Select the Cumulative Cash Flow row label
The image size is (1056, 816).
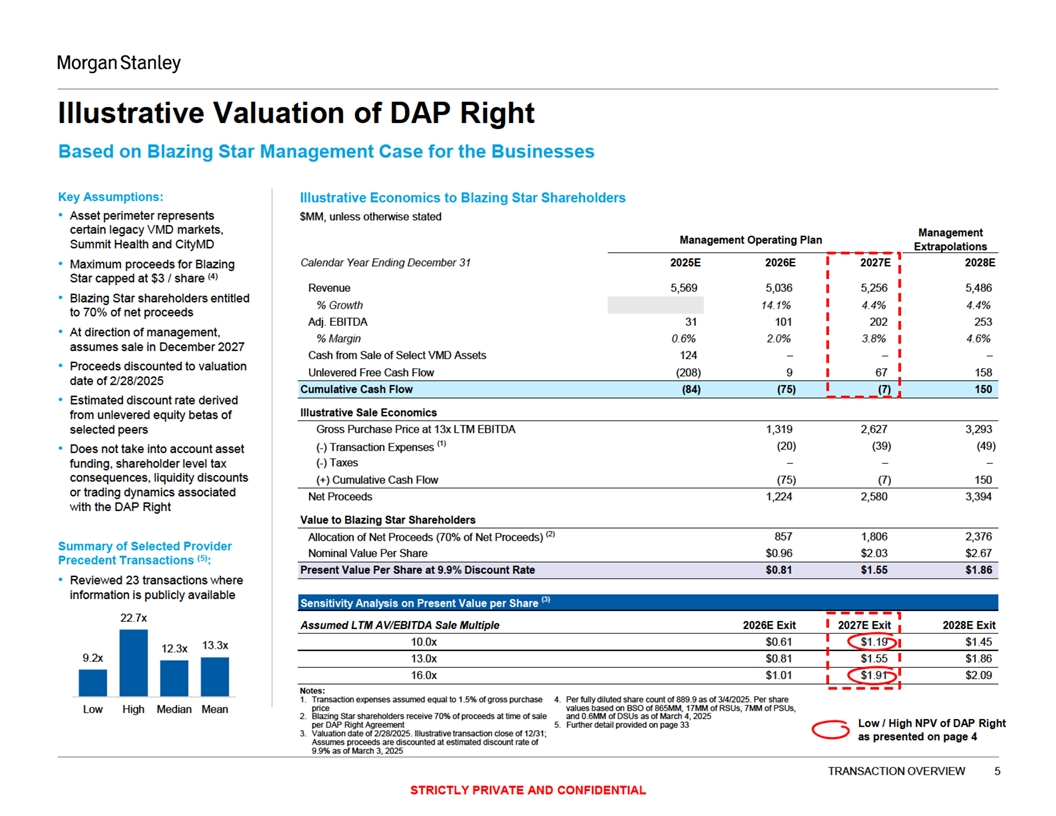tap(356, 389)
